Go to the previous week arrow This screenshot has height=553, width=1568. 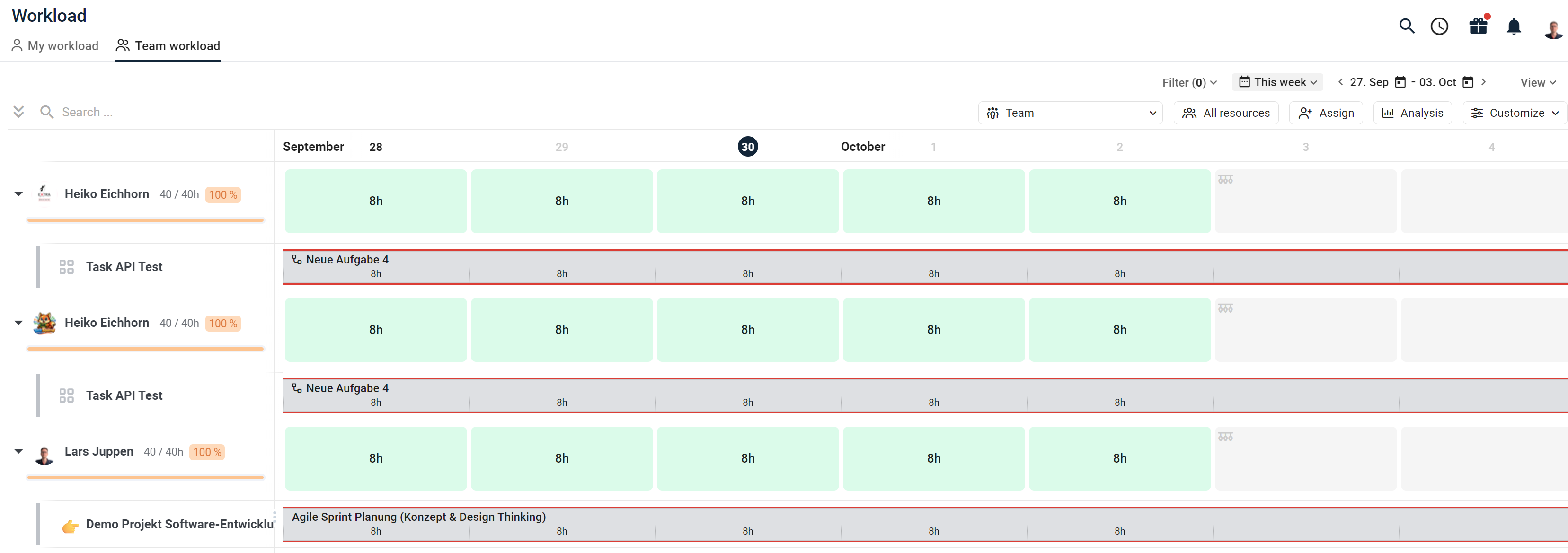click(x=1340, y=81)
